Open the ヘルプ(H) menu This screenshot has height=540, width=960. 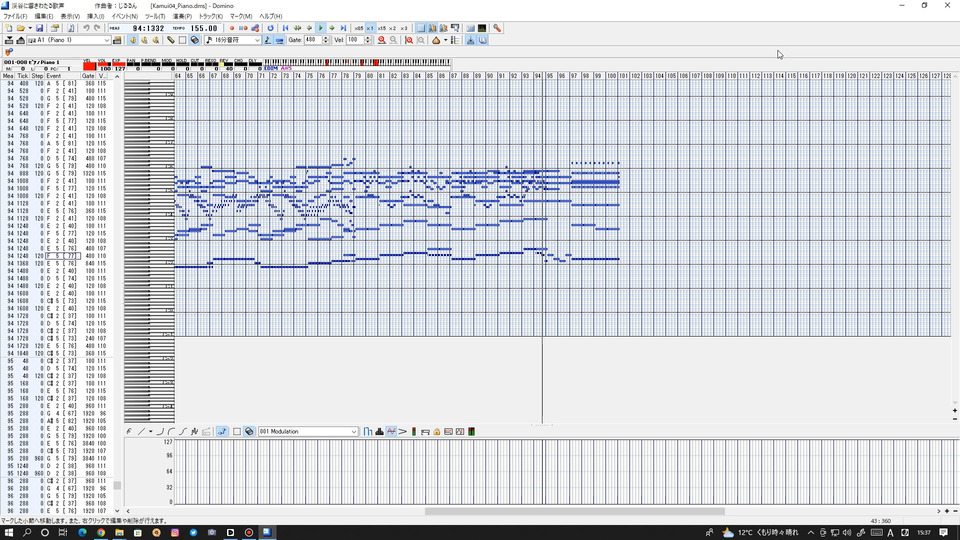pyautogui.click(x=271, y=17)
